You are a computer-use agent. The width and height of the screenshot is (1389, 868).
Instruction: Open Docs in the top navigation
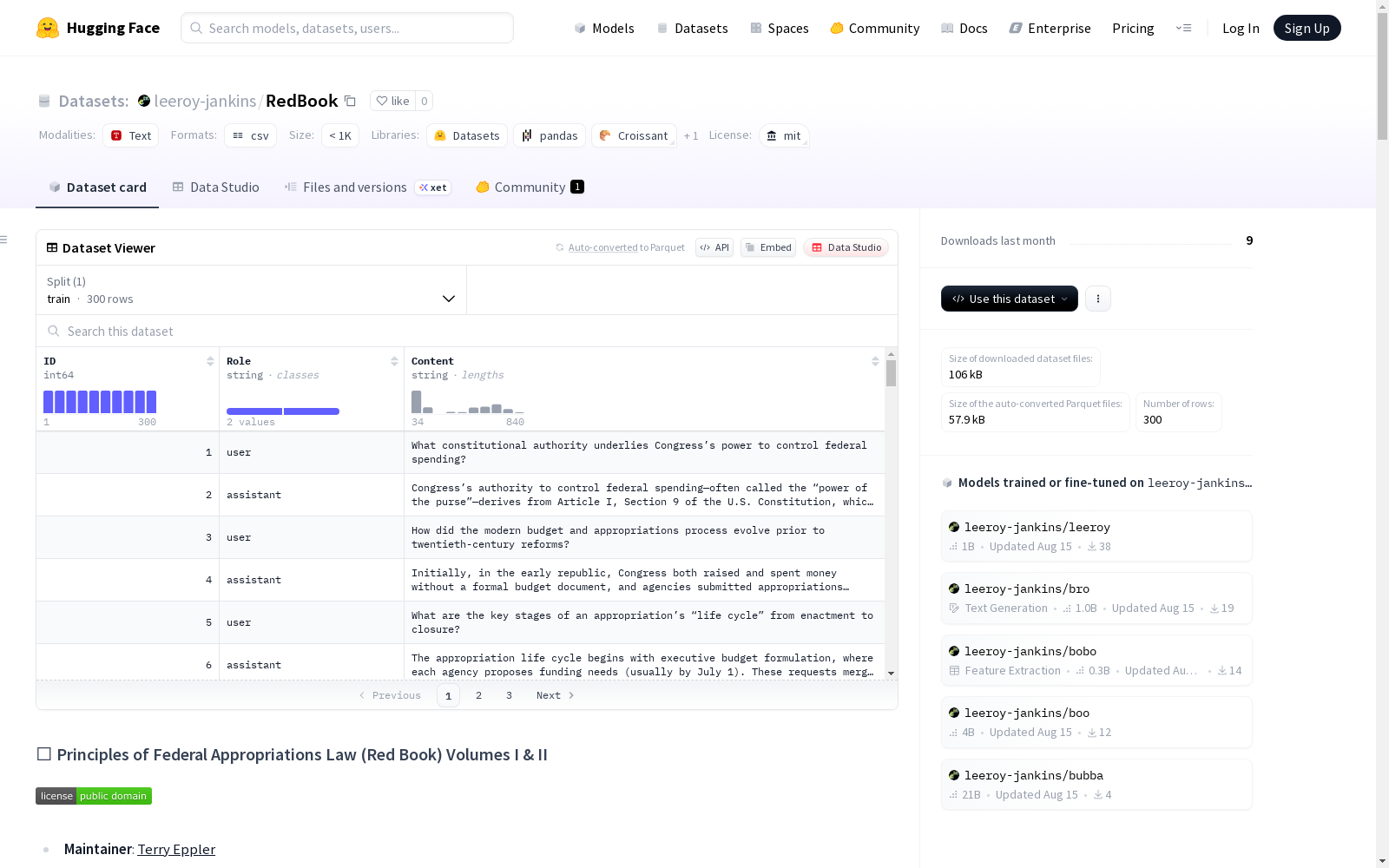tap(964, 28)
